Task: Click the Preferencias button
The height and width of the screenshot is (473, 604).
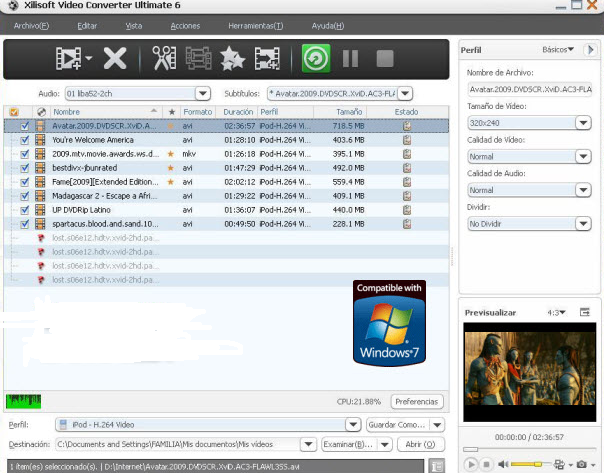Action: (x=417, y=401)
